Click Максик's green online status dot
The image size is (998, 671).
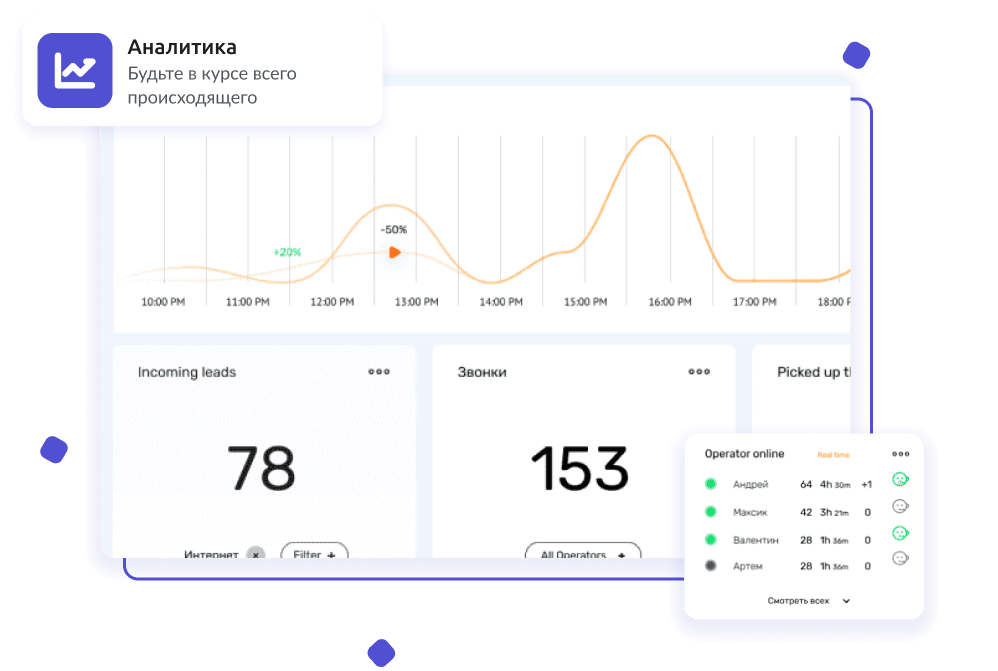711,512
